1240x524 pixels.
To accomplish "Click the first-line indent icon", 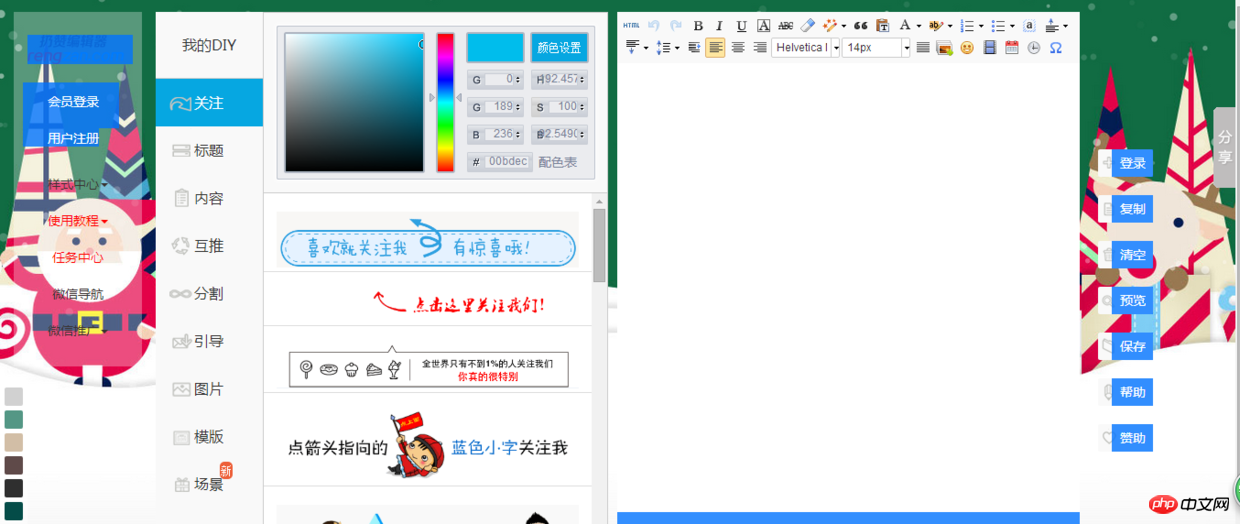I will coord(694,47).
